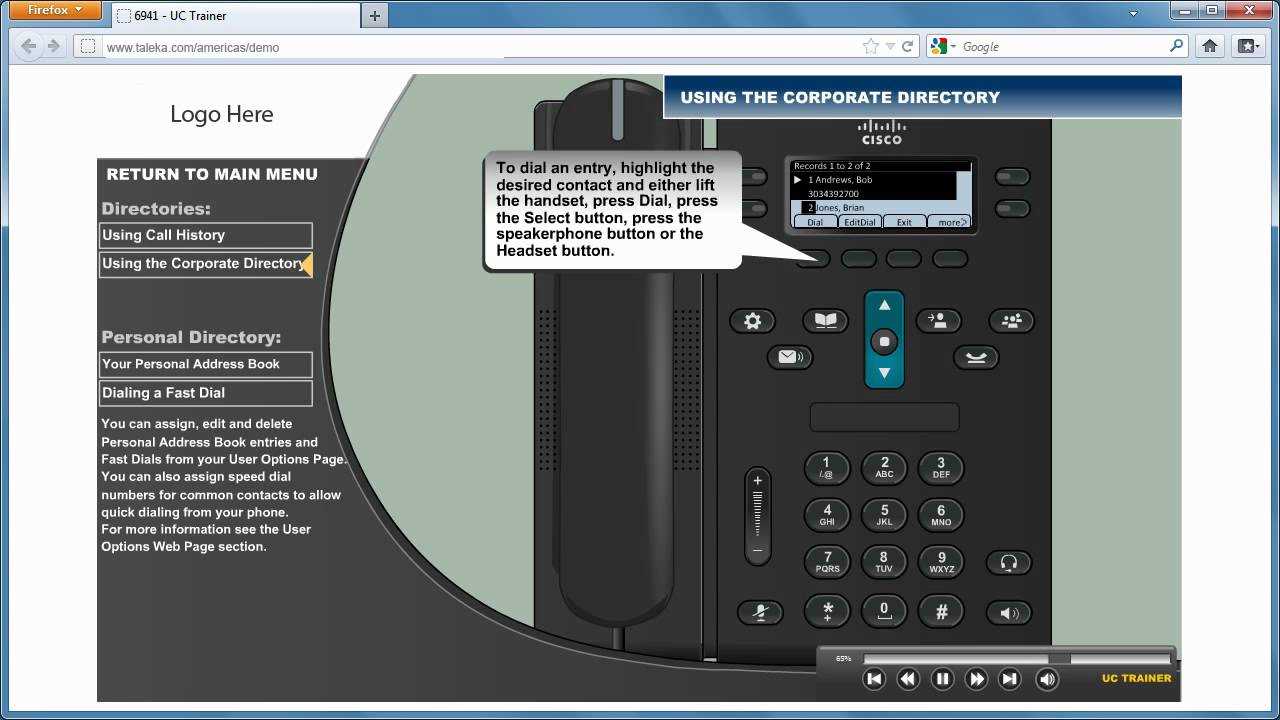Click keypad digit 1
Image resolution: width=1280 pixels, height=720 pixels.
click(827, 467)
